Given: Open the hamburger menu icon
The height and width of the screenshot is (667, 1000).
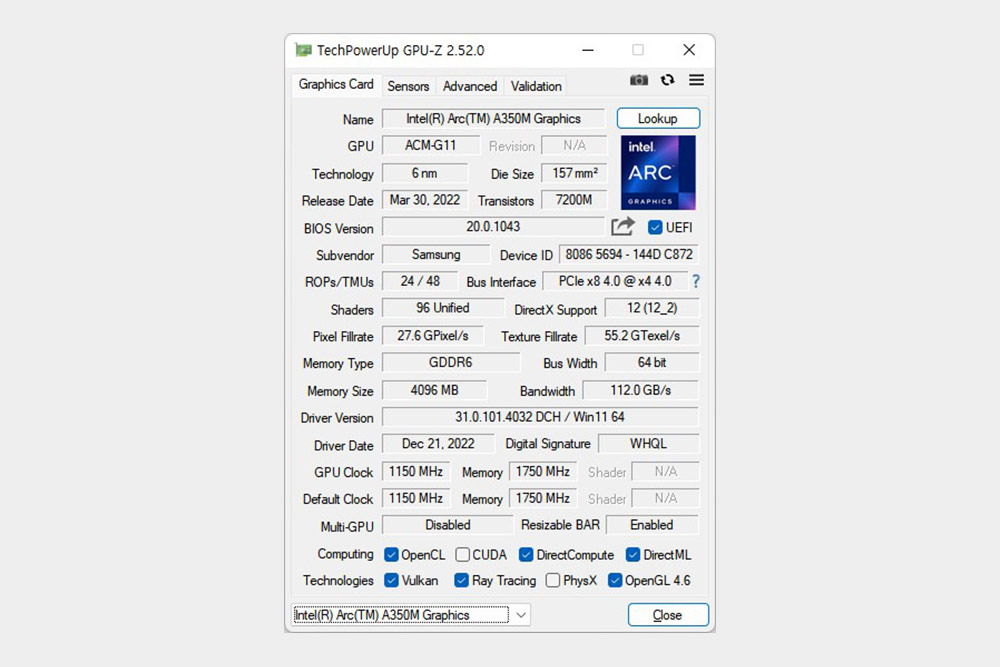Looking at the screenshot, I should click(696, 80).
